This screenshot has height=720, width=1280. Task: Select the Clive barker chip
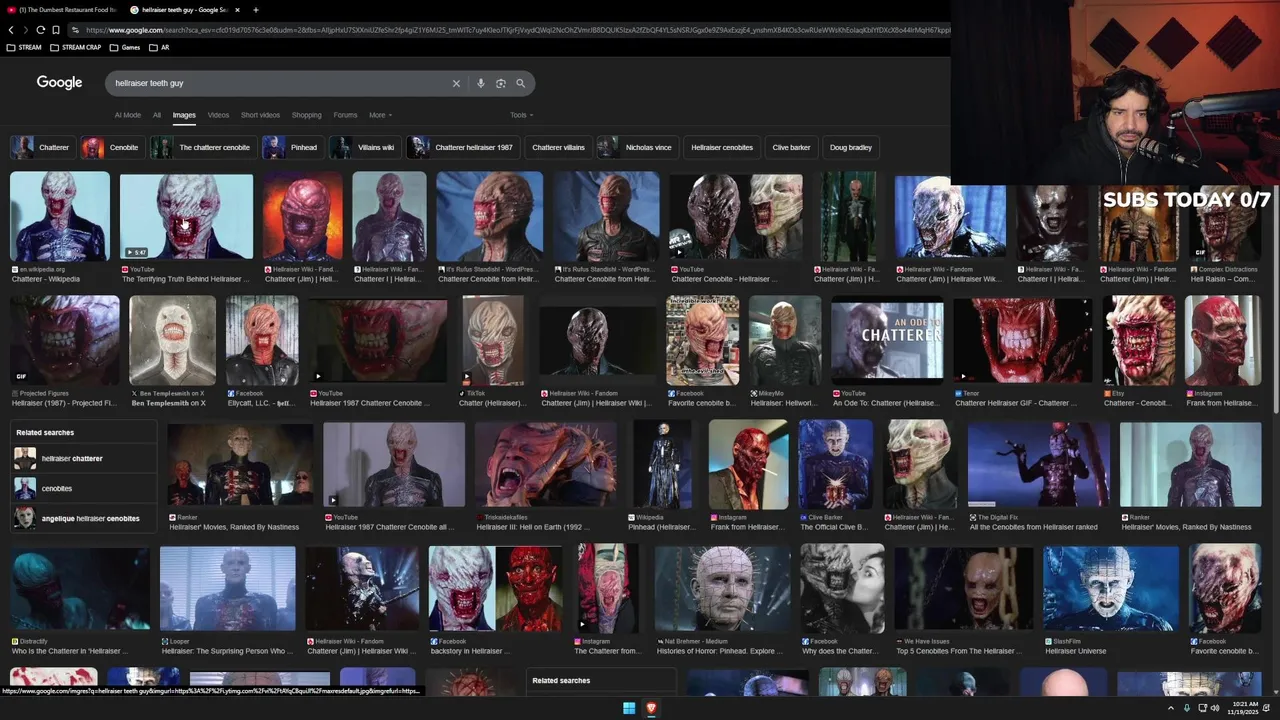791,147
